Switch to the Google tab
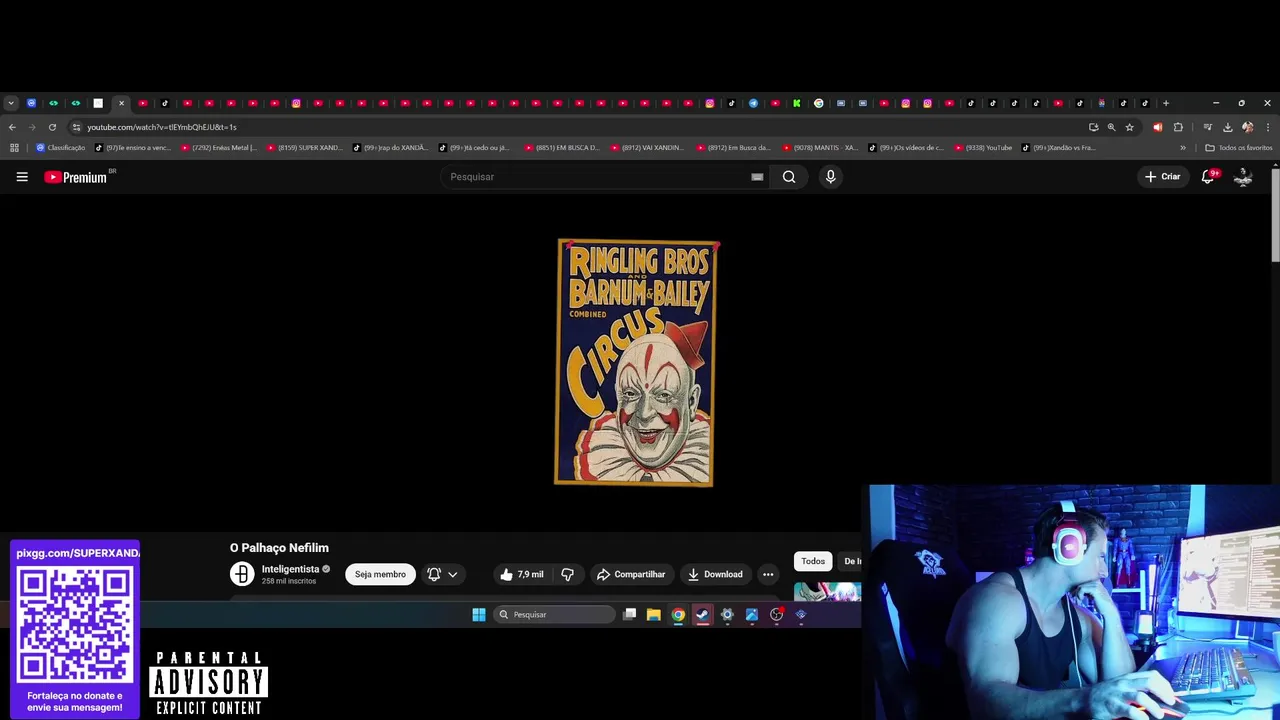The width and height of the screenshot is (1280, 720). click(818, 103)
